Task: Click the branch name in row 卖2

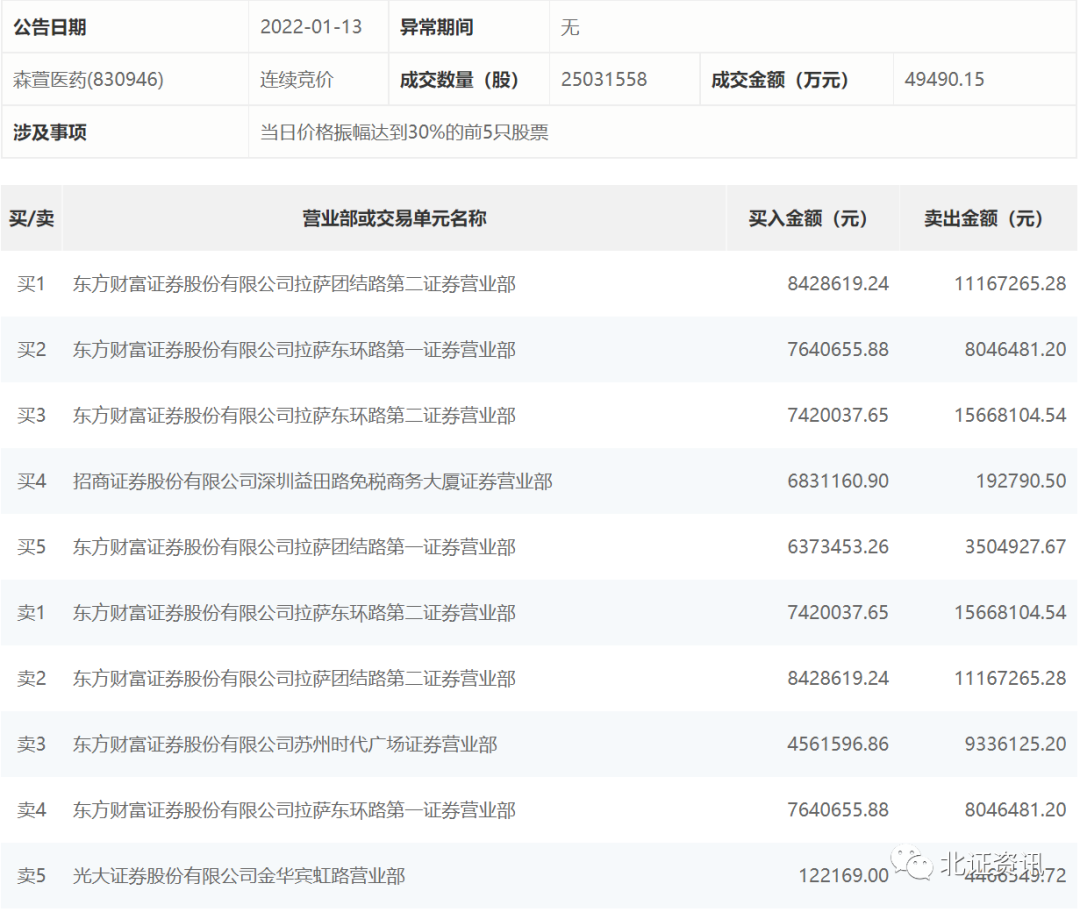Action: point(294,678)
